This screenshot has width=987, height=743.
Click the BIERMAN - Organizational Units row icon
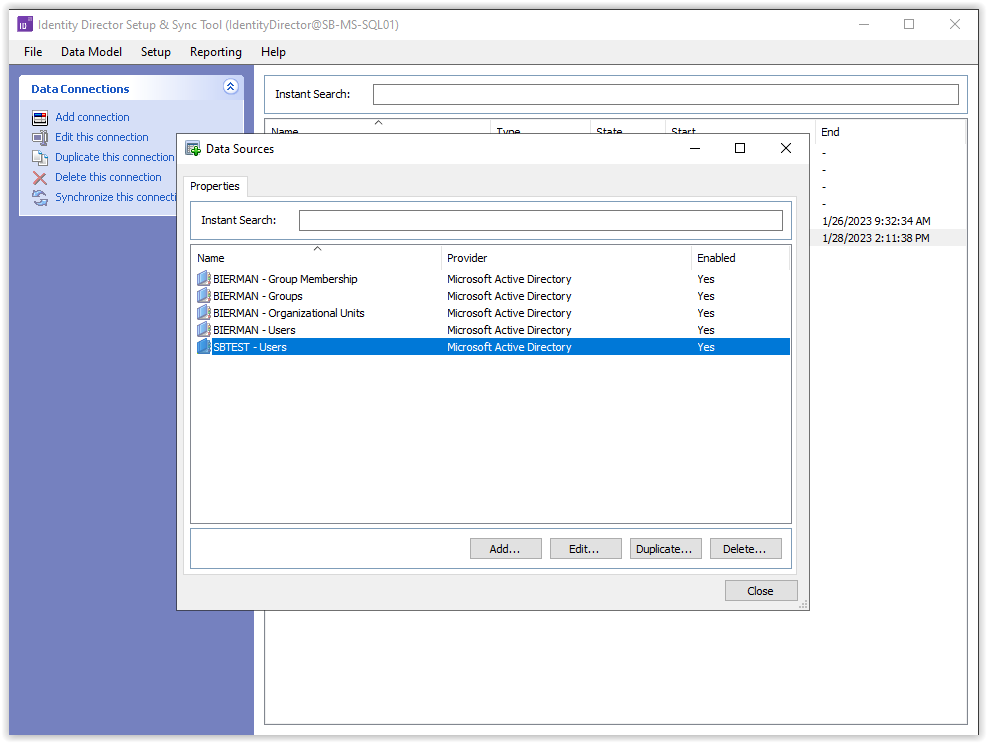coord(203,312)
